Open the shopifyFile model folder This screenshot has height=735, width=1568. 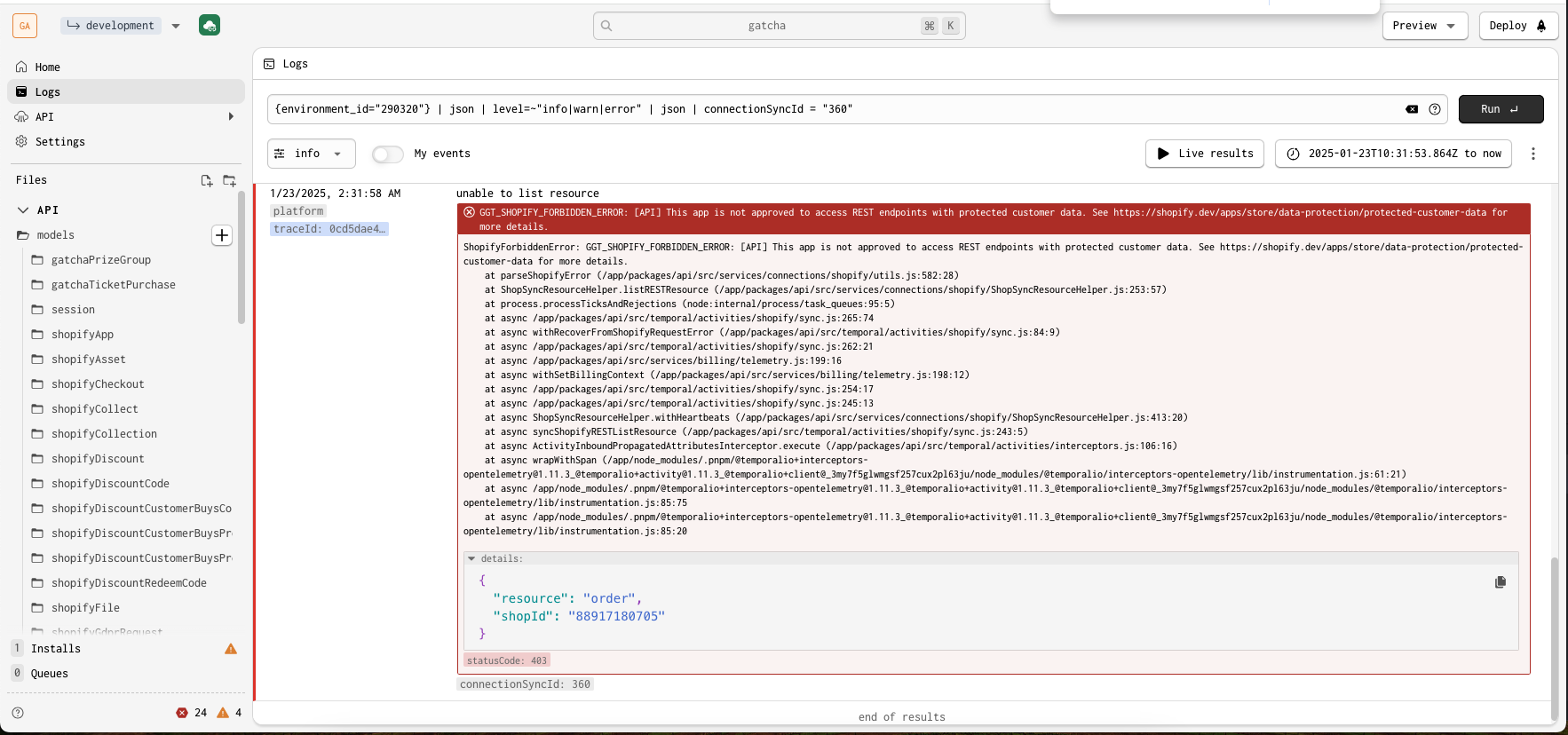pos(85,608)
